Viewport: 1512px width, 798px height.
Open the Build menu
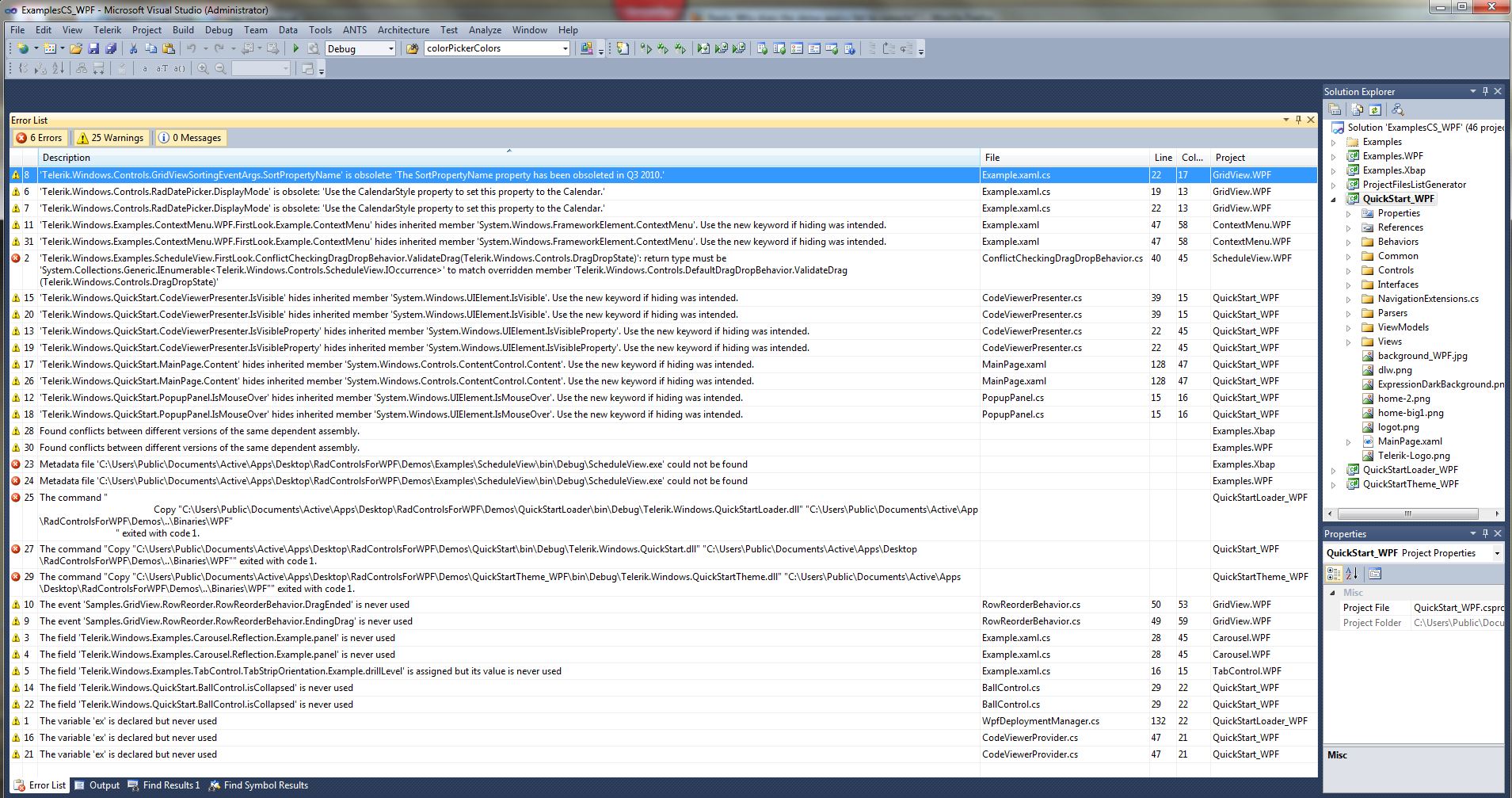(183, 30)
